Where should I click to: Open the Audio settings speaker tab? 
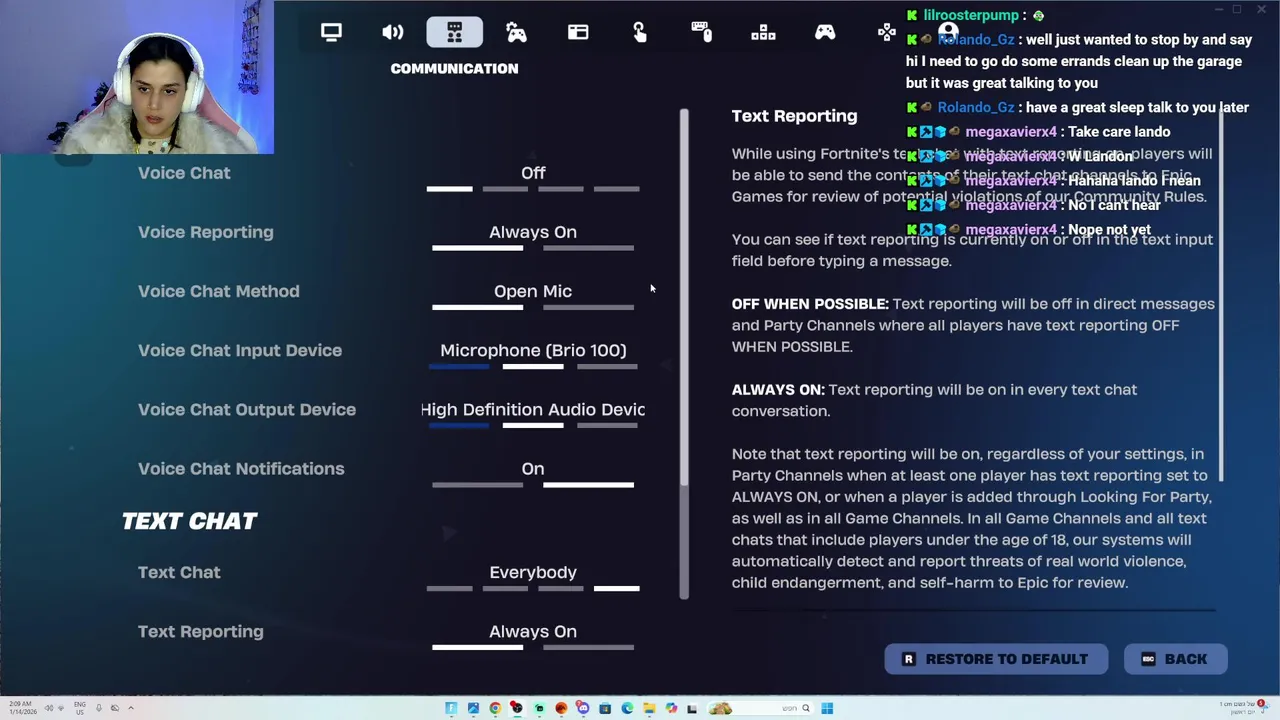point(393,33)
